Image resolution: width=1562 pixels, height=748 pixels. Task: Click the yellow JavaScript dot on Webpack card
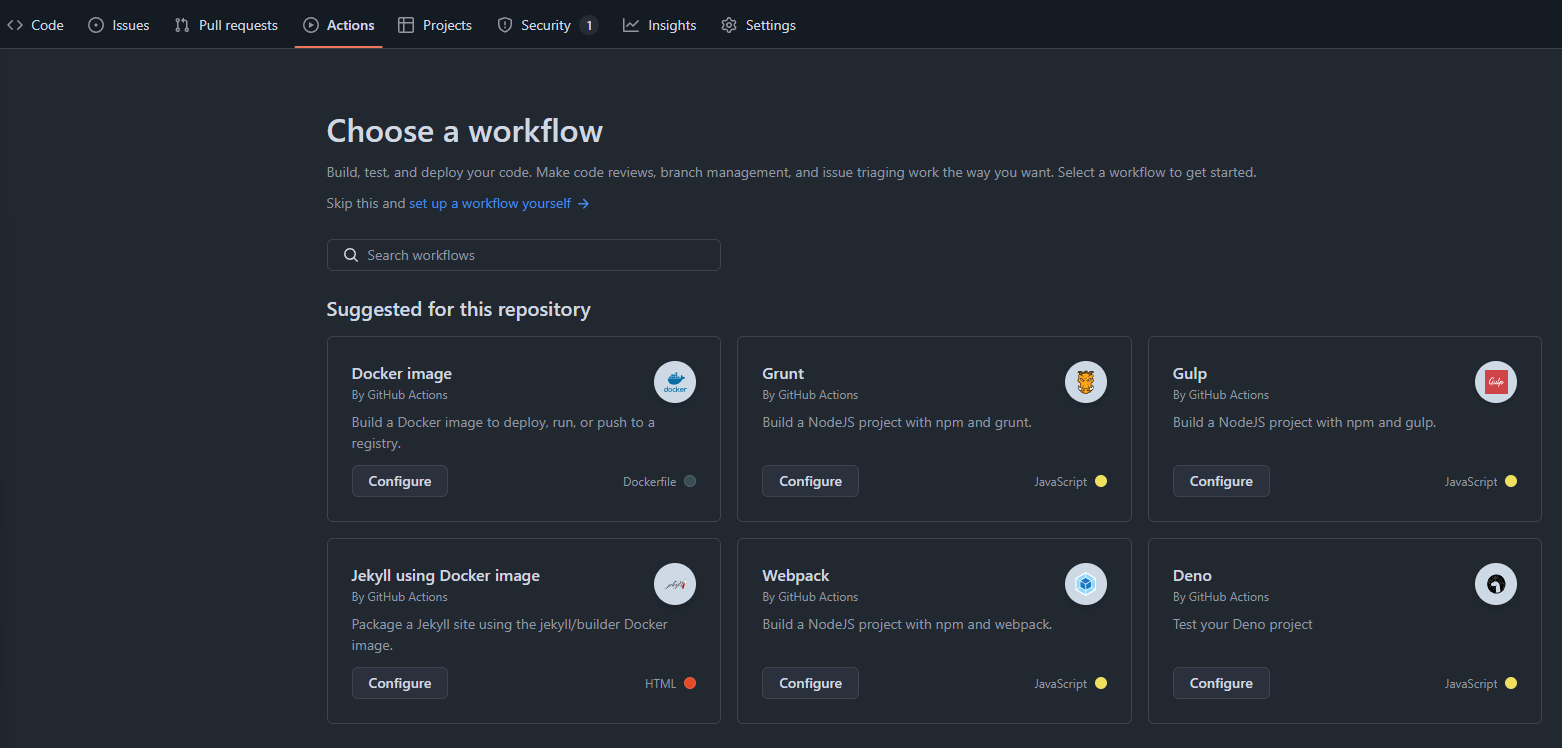pyautogui.click(x=1101, y=683)
